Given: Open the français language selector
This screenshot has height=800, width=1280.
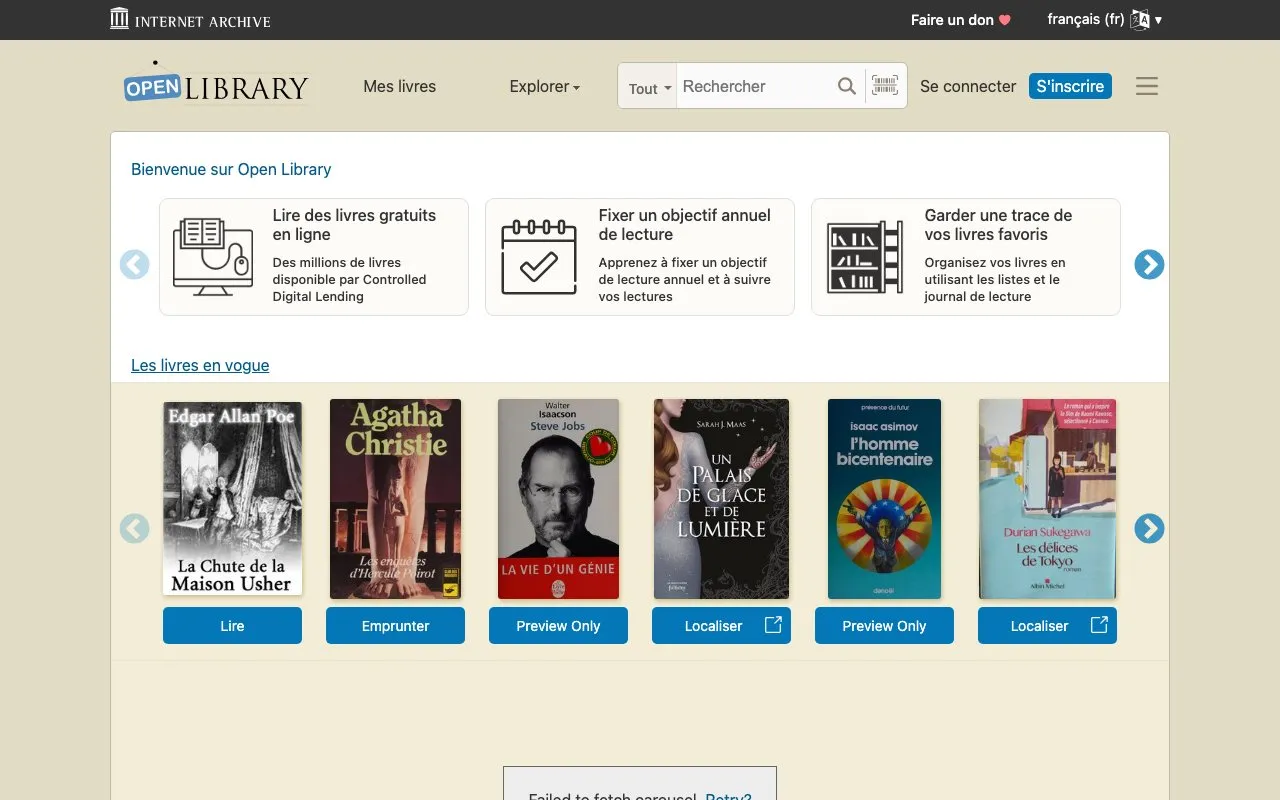Looking at the screenshot, I should pos(1104,19).
